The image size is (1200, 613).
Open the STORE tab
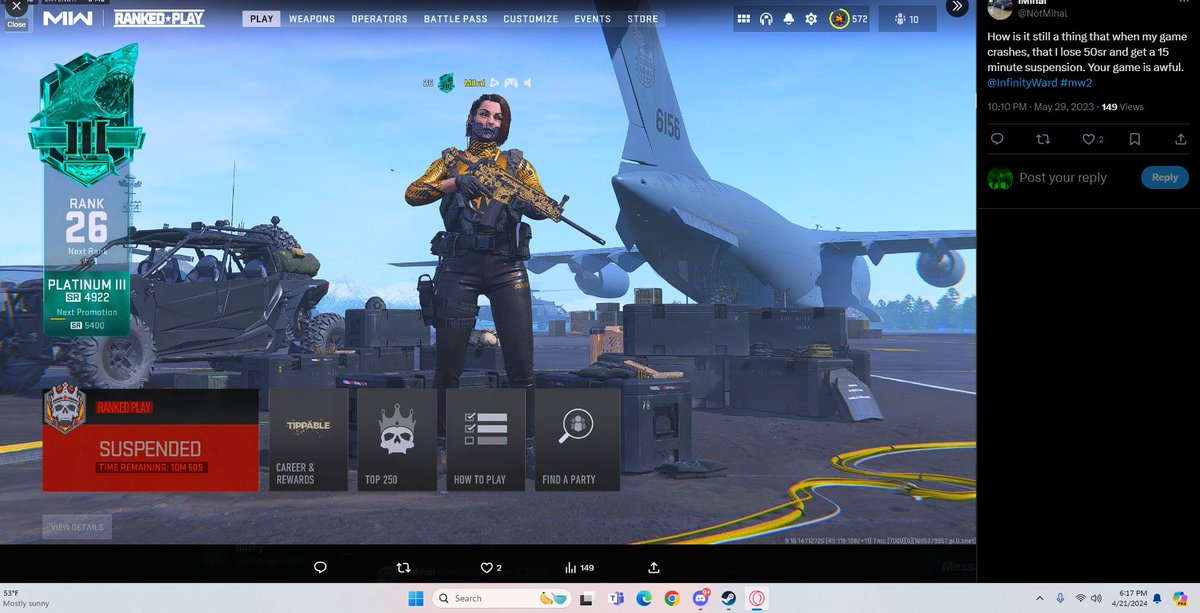coord(642,19)
